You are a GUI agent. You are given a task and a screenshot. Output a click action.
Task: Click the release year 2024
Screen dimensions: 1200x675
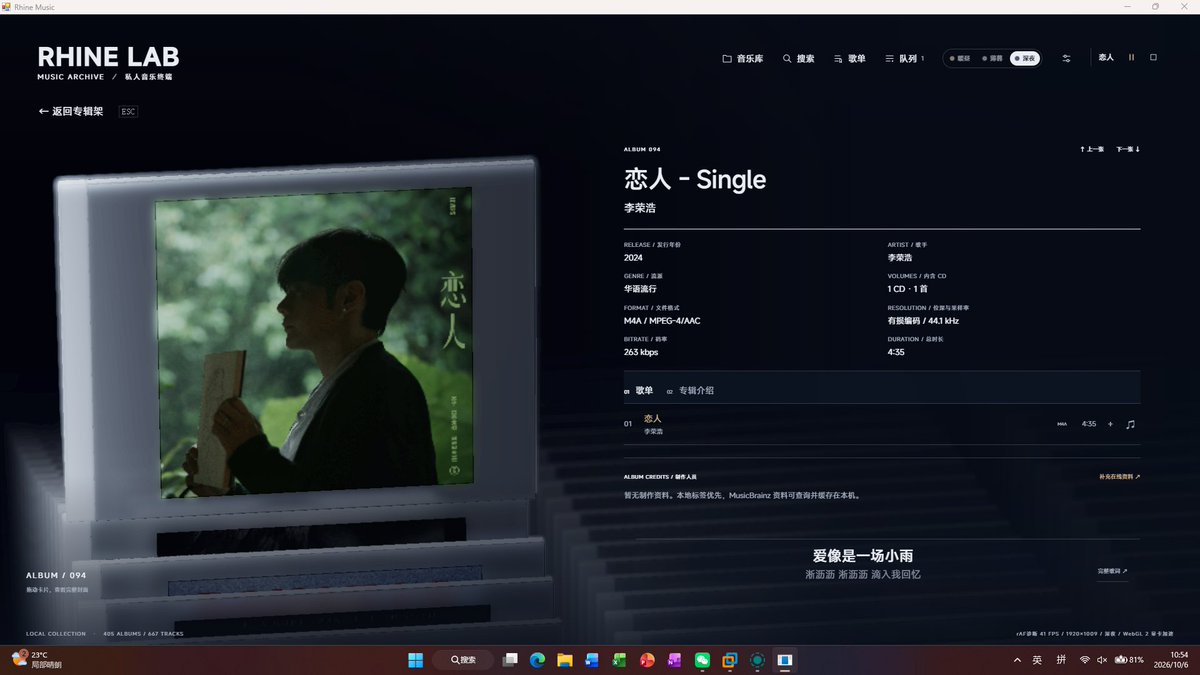(x=633, y=257)
